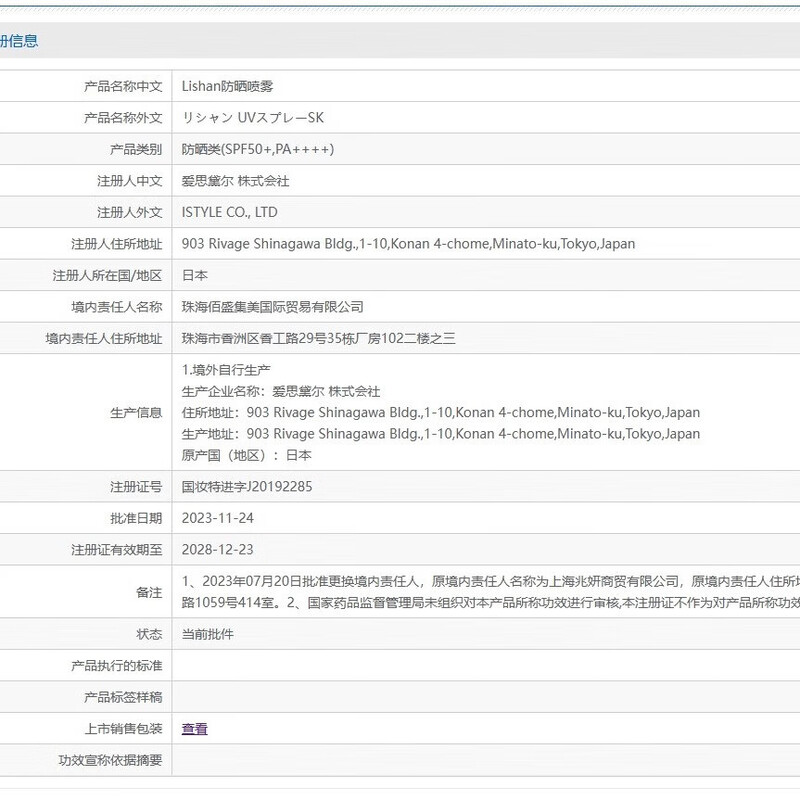Click the 1.境外自行生产 line

pos(226,370)
